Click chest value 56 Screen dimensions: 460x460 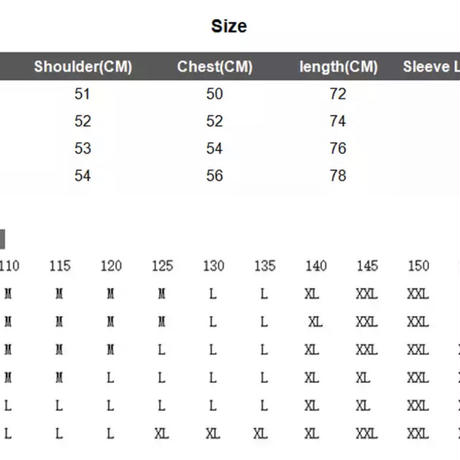click(x=214, y=176)
